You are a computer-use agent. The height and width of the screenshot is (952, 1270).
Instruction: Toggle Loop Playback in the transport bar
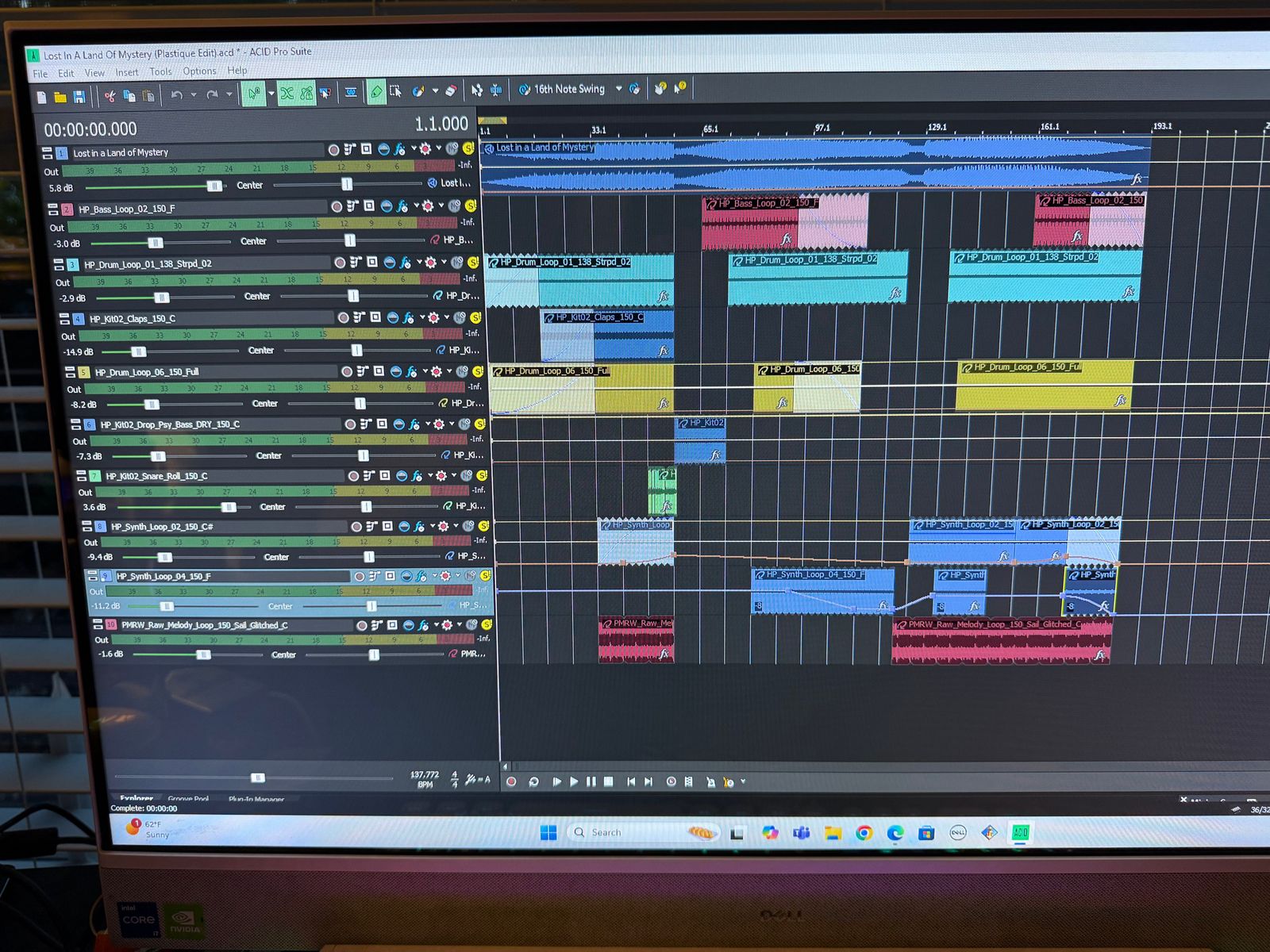click(x=533, y=781)
